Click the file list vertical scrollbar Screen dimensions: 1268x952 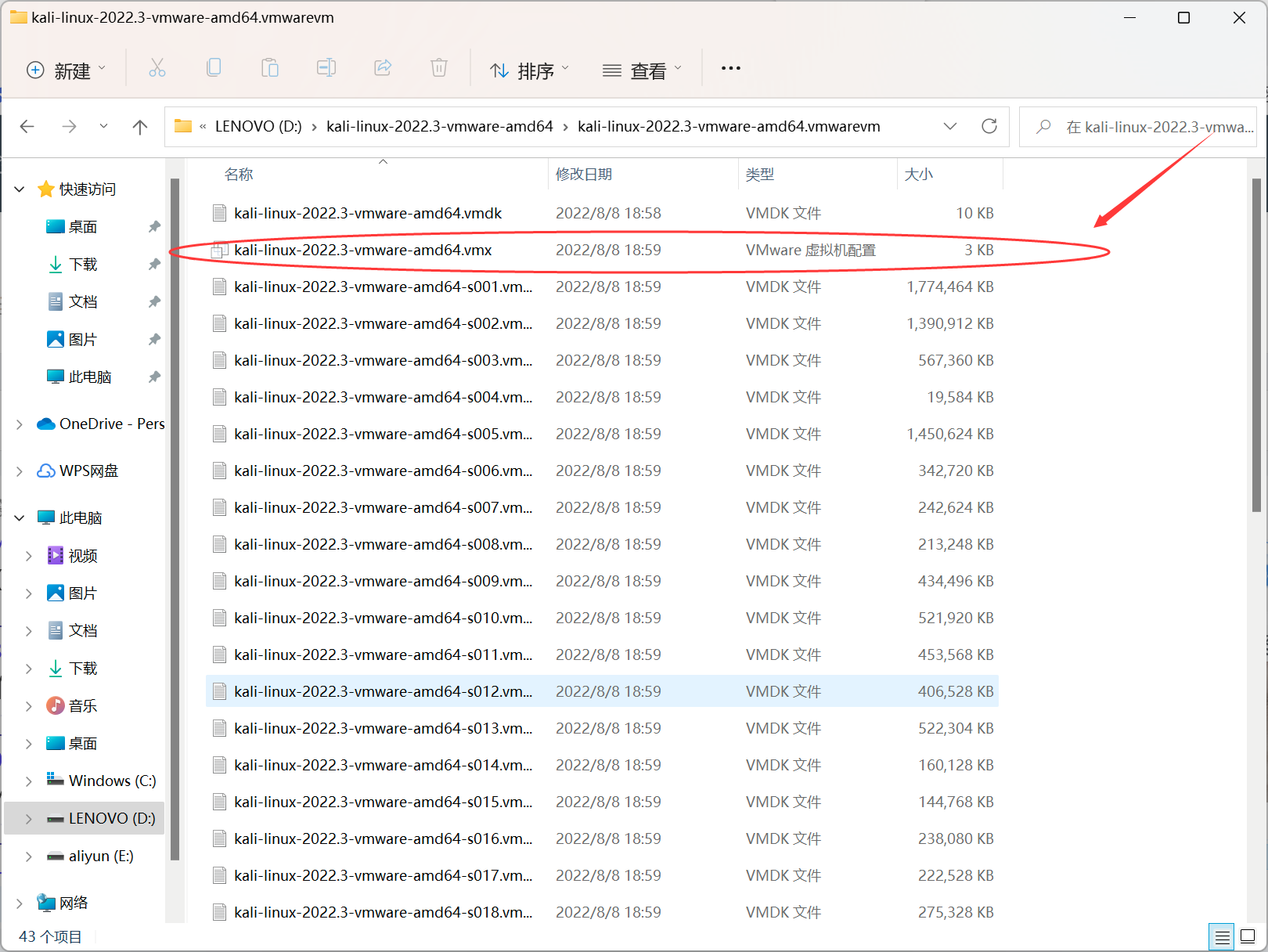click(1256, 344)
